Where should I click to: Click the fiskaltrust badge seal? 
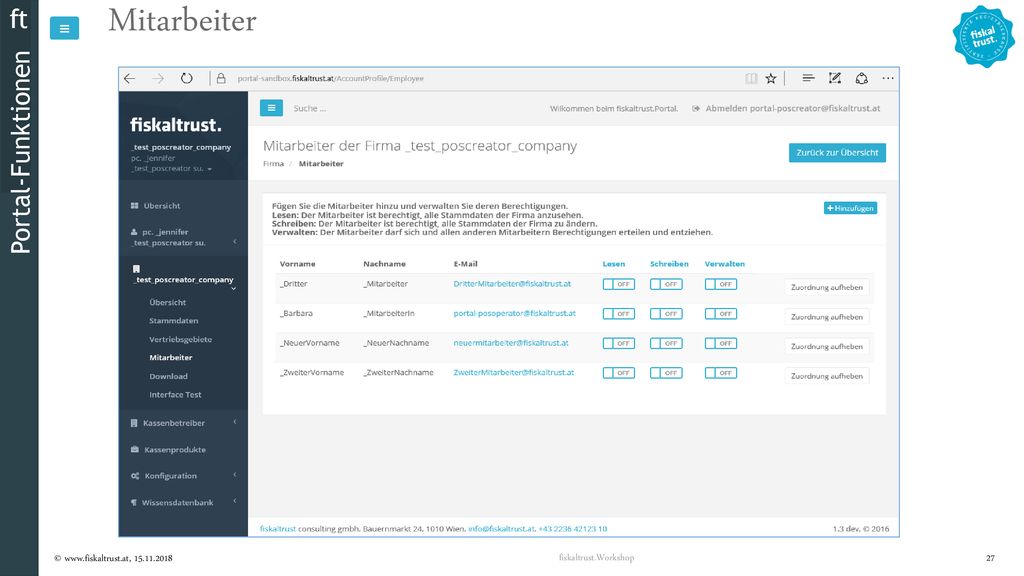click(x=984, y=37)
